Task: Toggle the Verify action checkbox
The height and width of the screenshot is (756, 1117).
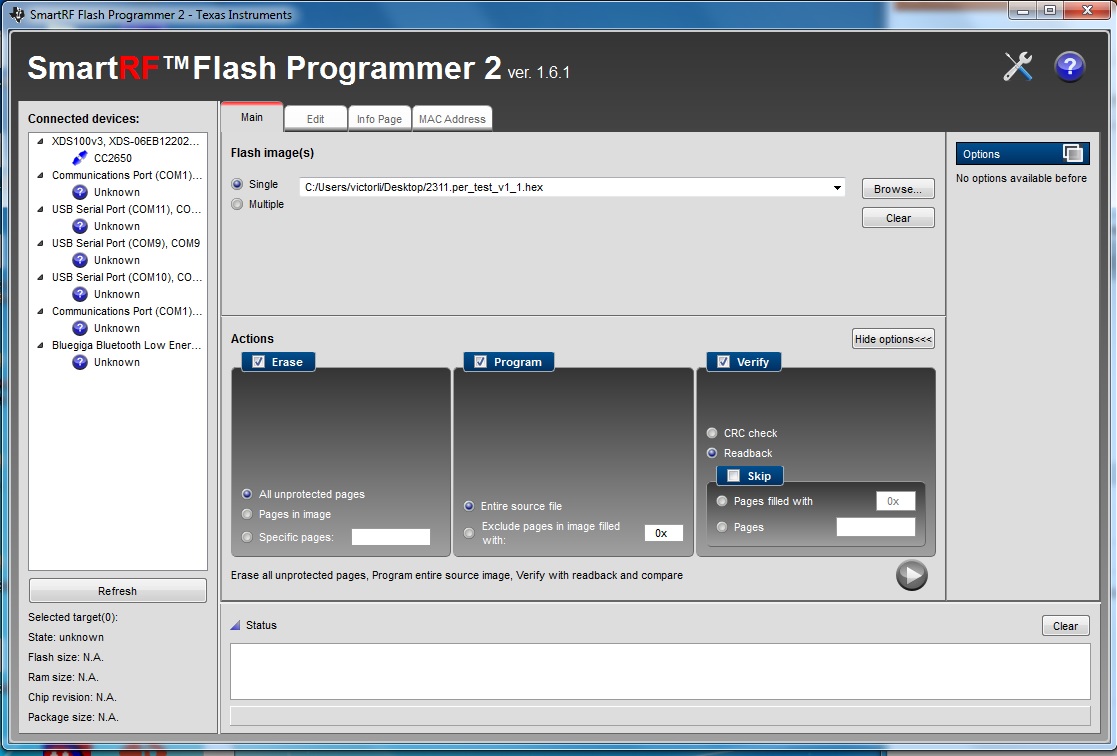Action: [x=723, y=362]
